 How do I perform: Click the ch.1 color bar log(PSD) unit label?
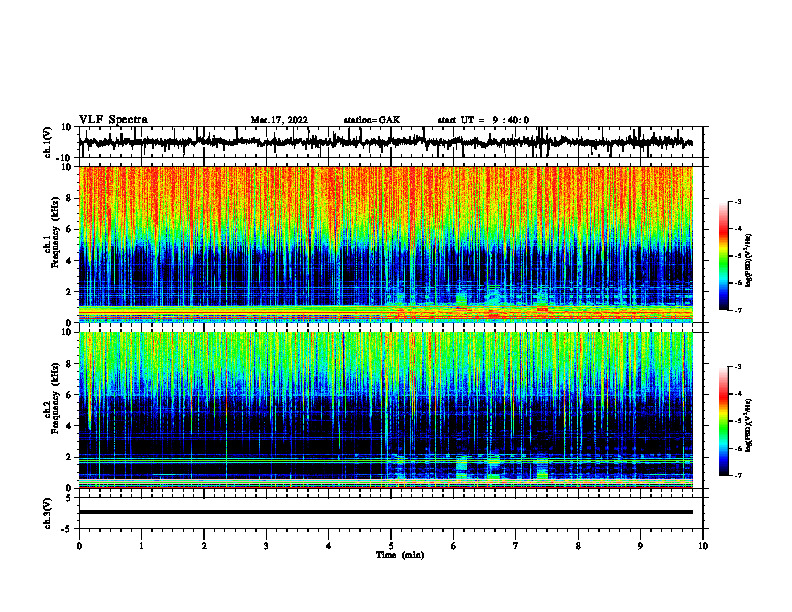749,261
